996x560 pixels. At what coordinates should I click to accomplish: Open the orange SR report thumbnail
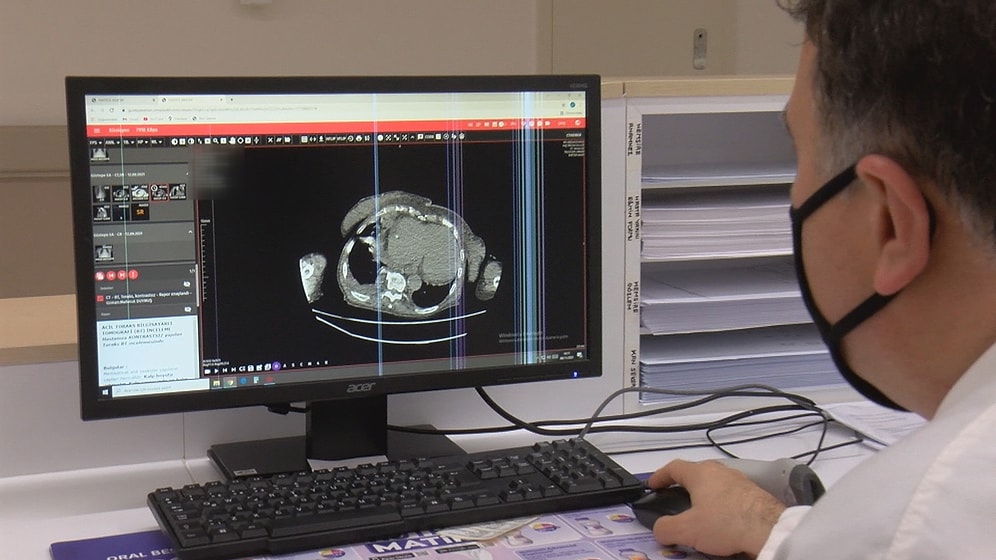[139, 212]
